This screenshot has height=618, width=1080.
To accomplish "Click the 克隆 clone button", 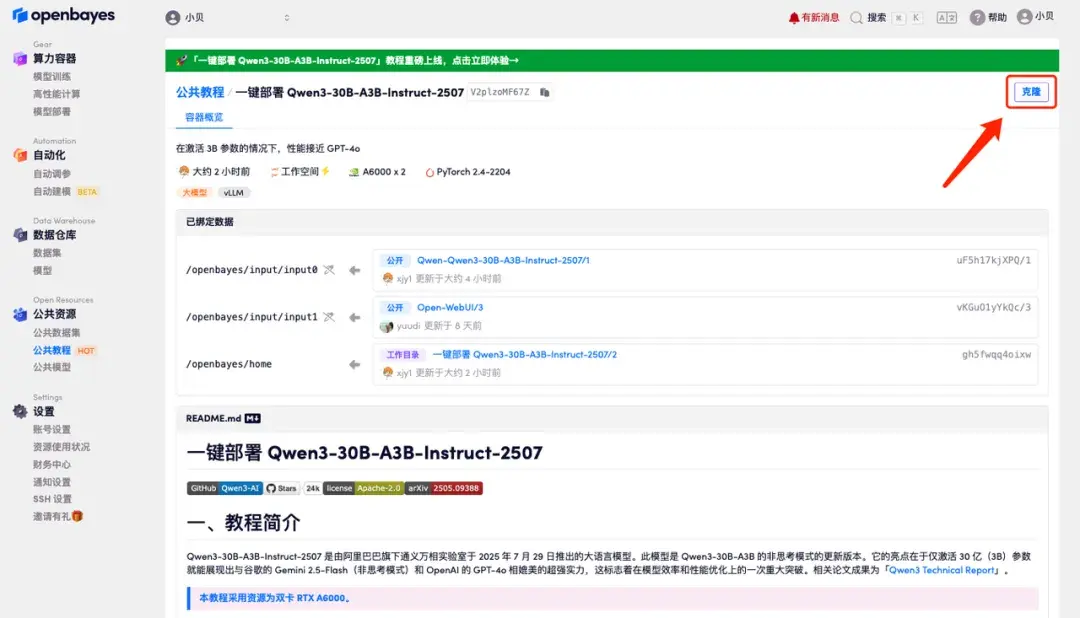I will tap(1030, 91).
